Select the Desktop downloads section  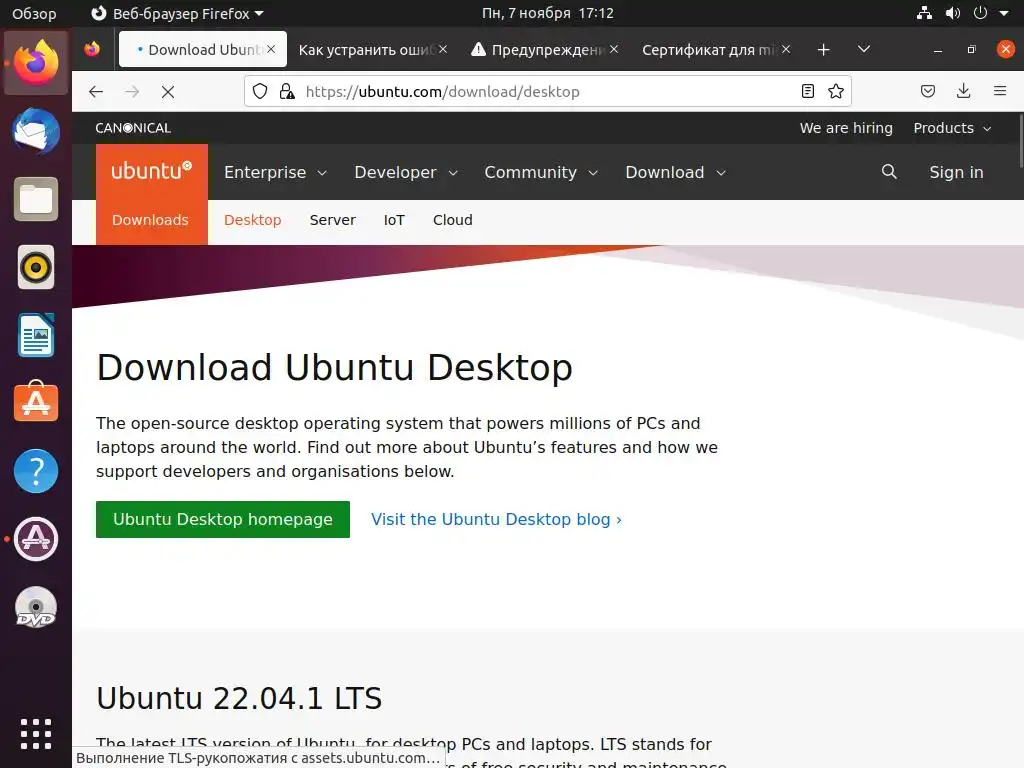pyautogui.click(x=253, y=220)
